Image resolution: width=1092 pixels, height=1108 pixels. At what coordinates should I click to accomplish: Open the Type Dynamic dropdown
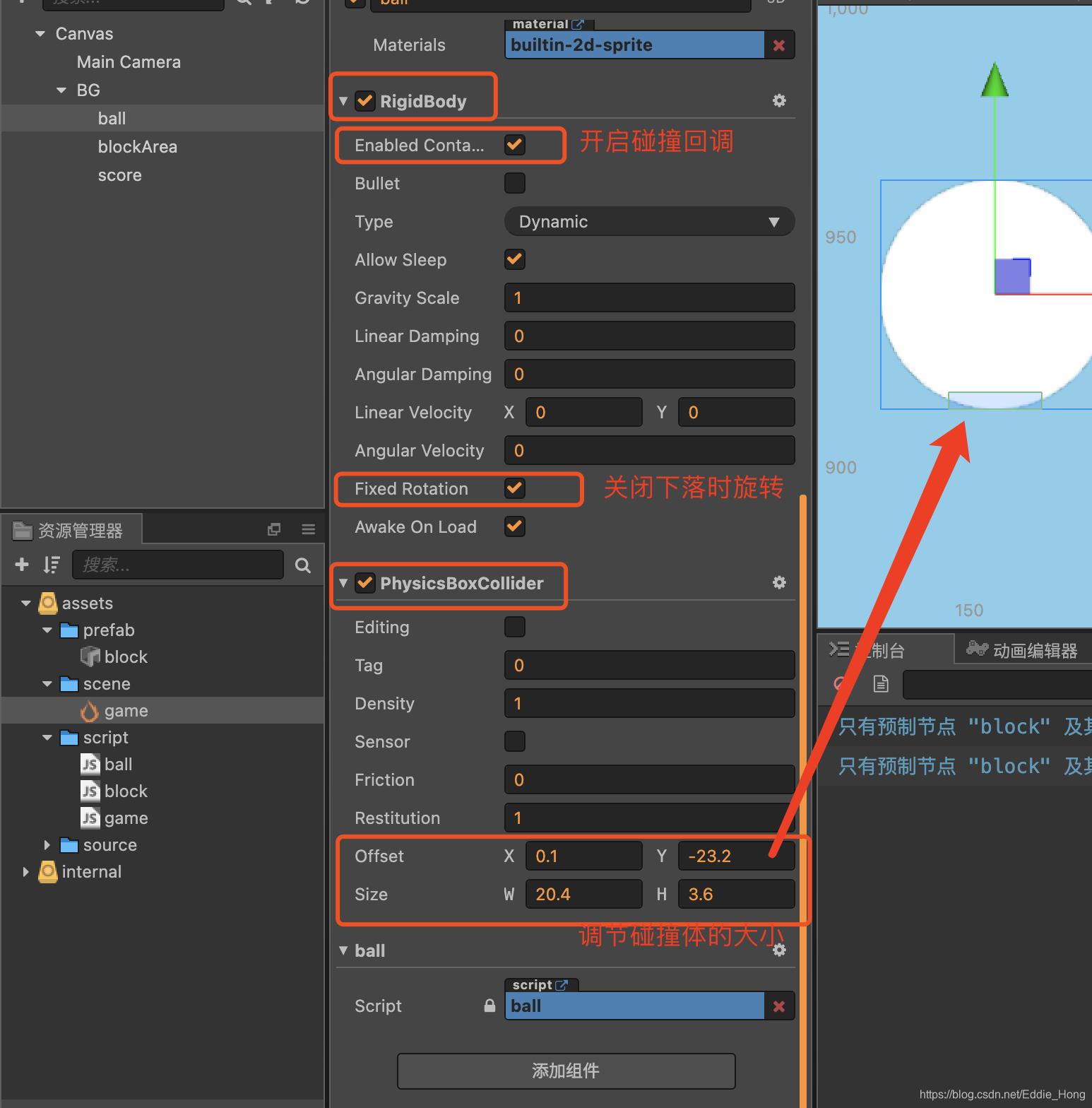[649, 221]
